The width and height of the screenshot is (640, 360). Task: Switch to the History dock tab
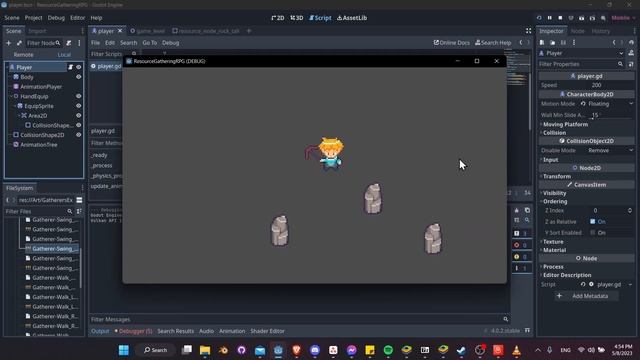601,31
